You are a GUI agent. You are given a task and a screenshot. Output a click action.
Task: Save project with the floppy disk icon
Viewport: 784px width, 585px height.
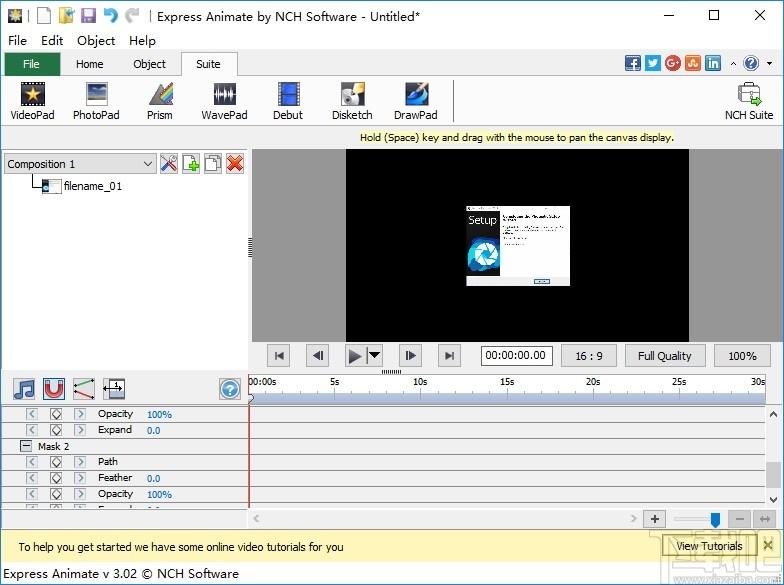88,16
